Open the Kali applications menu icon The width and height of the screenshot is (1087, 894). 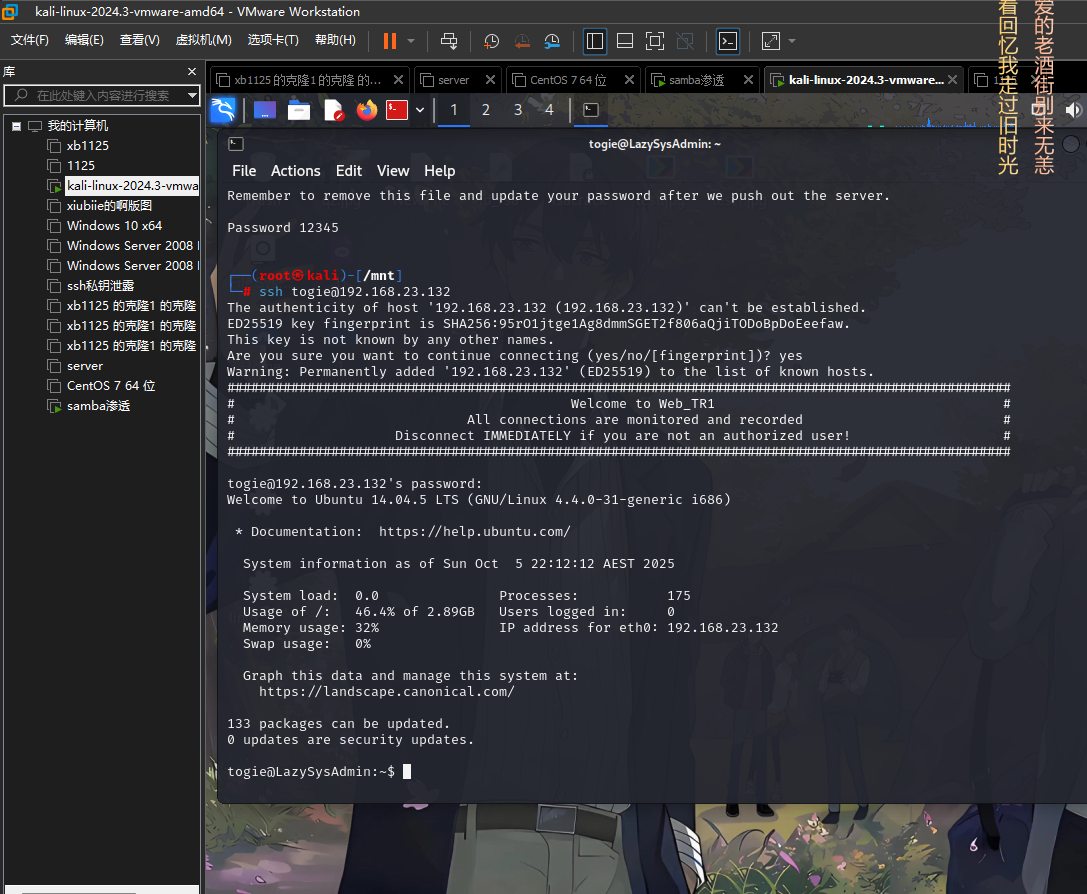(x=222, y=110)
